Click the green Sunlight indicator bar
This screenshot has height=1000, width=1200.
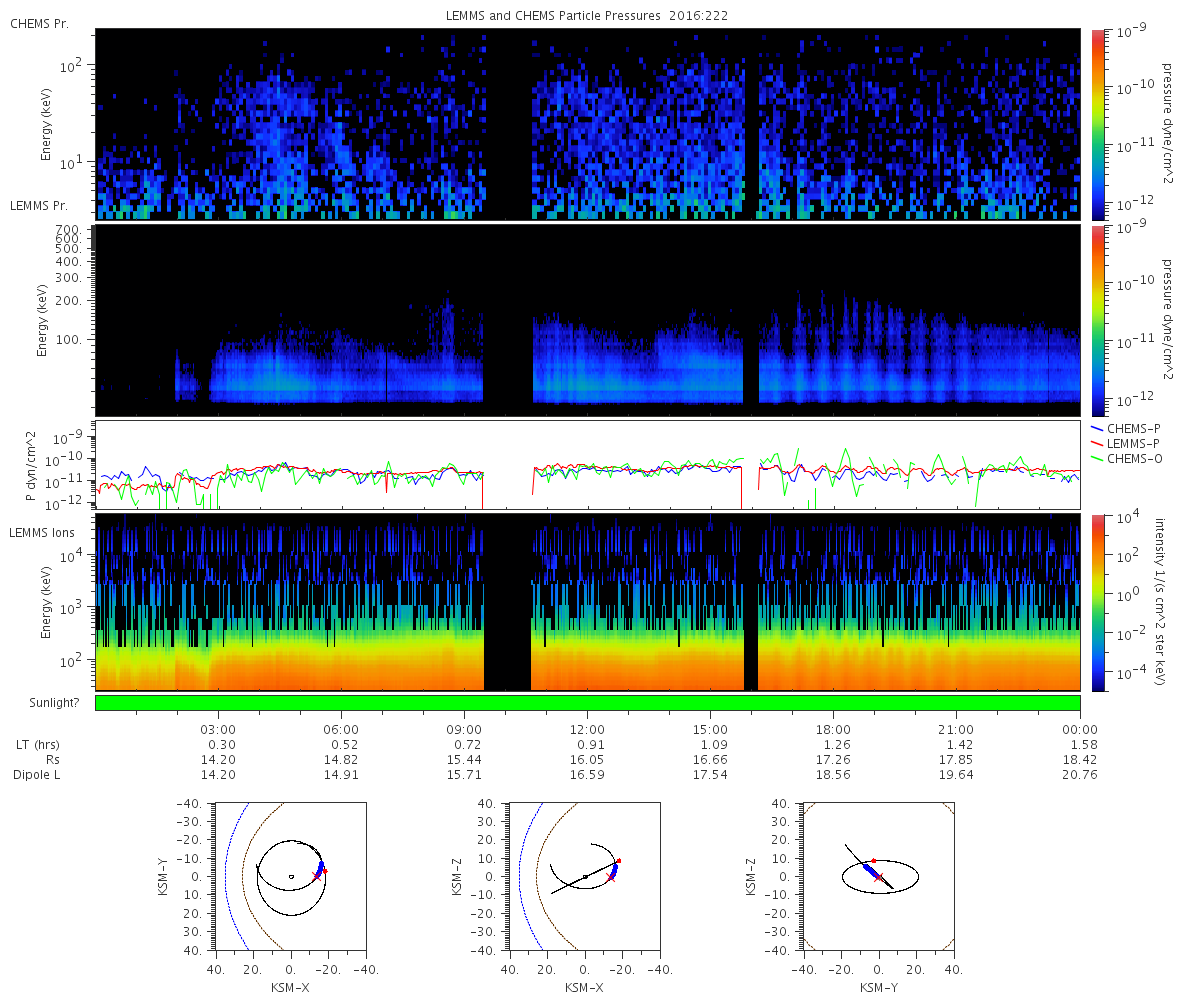tap(588, 703)
